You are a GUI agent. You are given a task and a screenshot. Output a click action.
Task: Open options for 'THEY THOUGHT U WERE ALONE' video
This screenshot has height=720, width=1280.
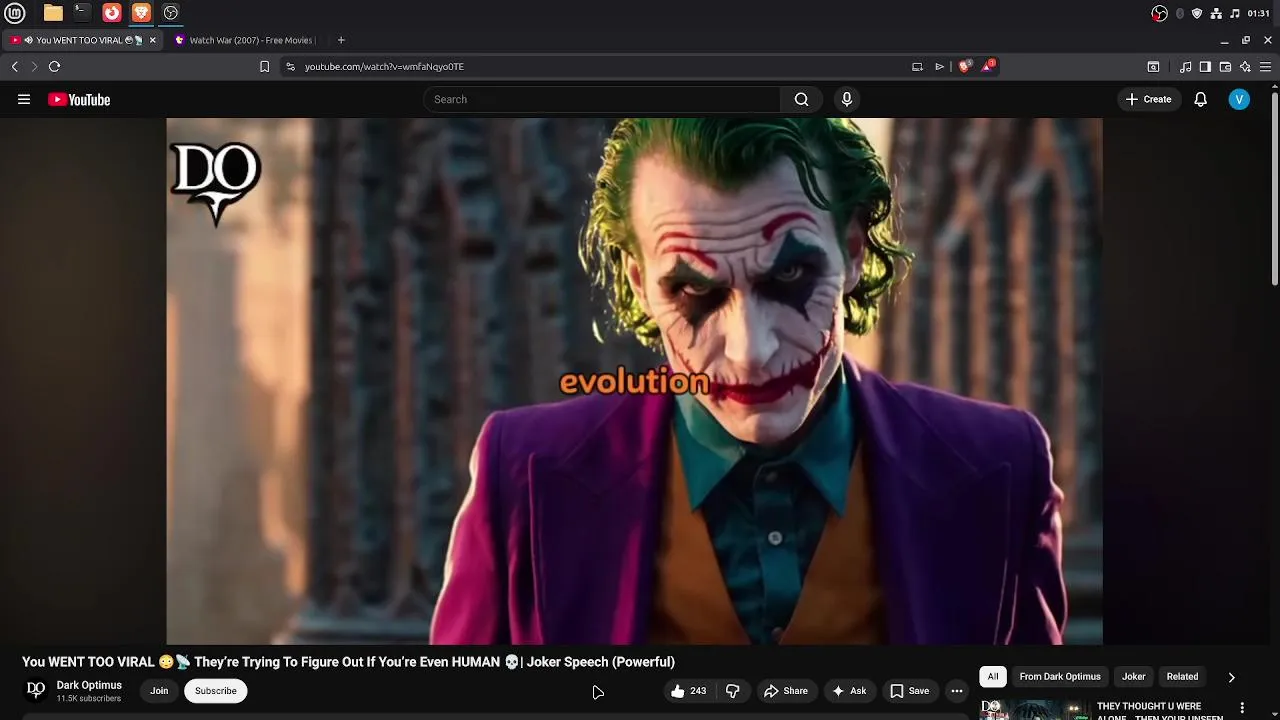1242,708
